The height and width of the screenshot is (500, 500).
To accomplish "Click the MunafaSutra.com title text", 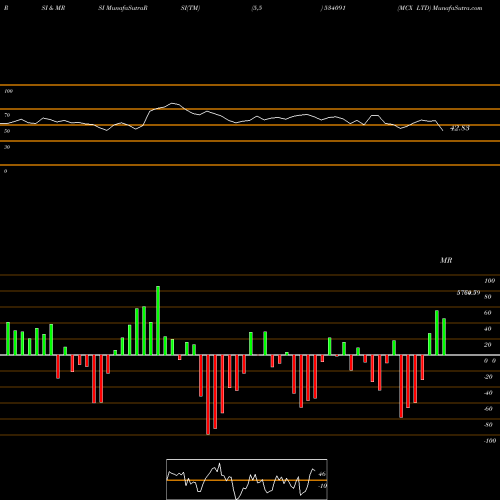I will coord(457,8).
